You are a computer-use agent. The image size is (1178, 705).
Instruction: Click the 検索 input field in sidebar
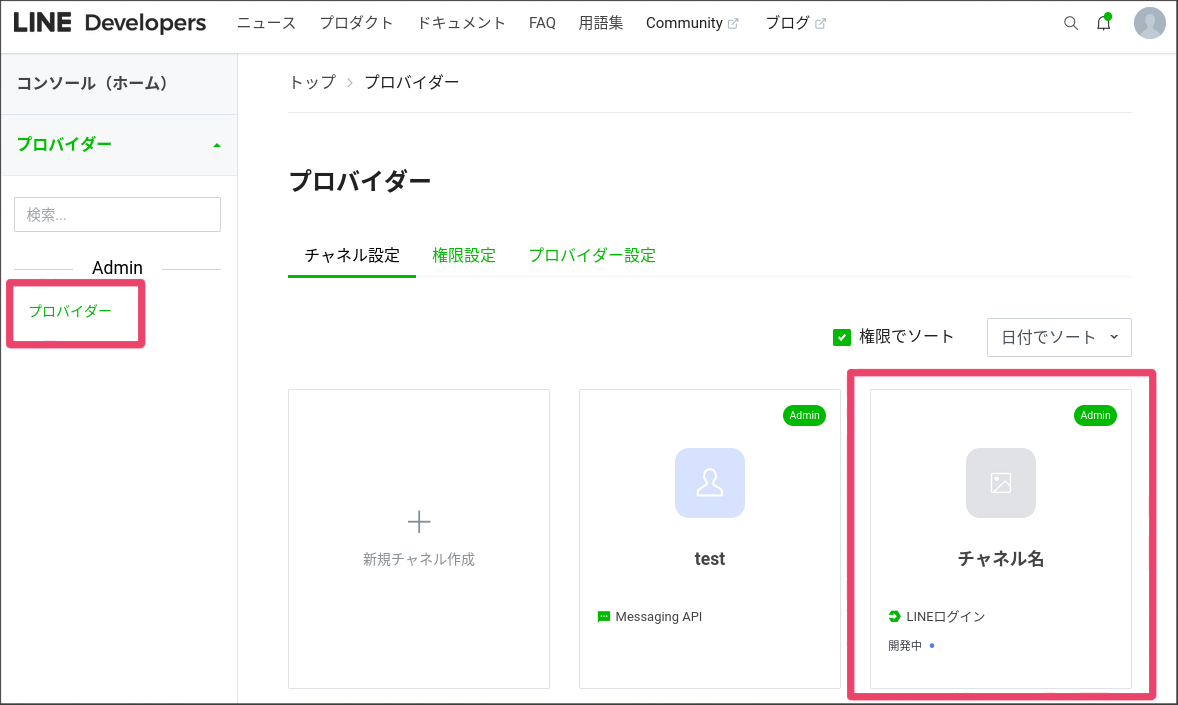pos(117,214)
